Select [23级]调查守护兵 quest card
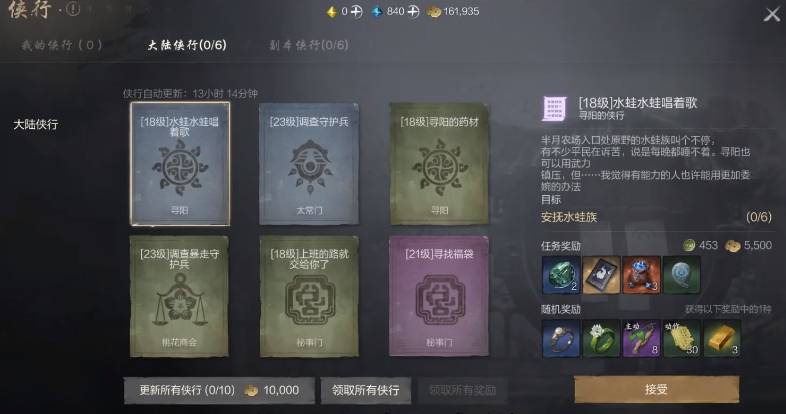786x414 pixels. pos(309,164)
